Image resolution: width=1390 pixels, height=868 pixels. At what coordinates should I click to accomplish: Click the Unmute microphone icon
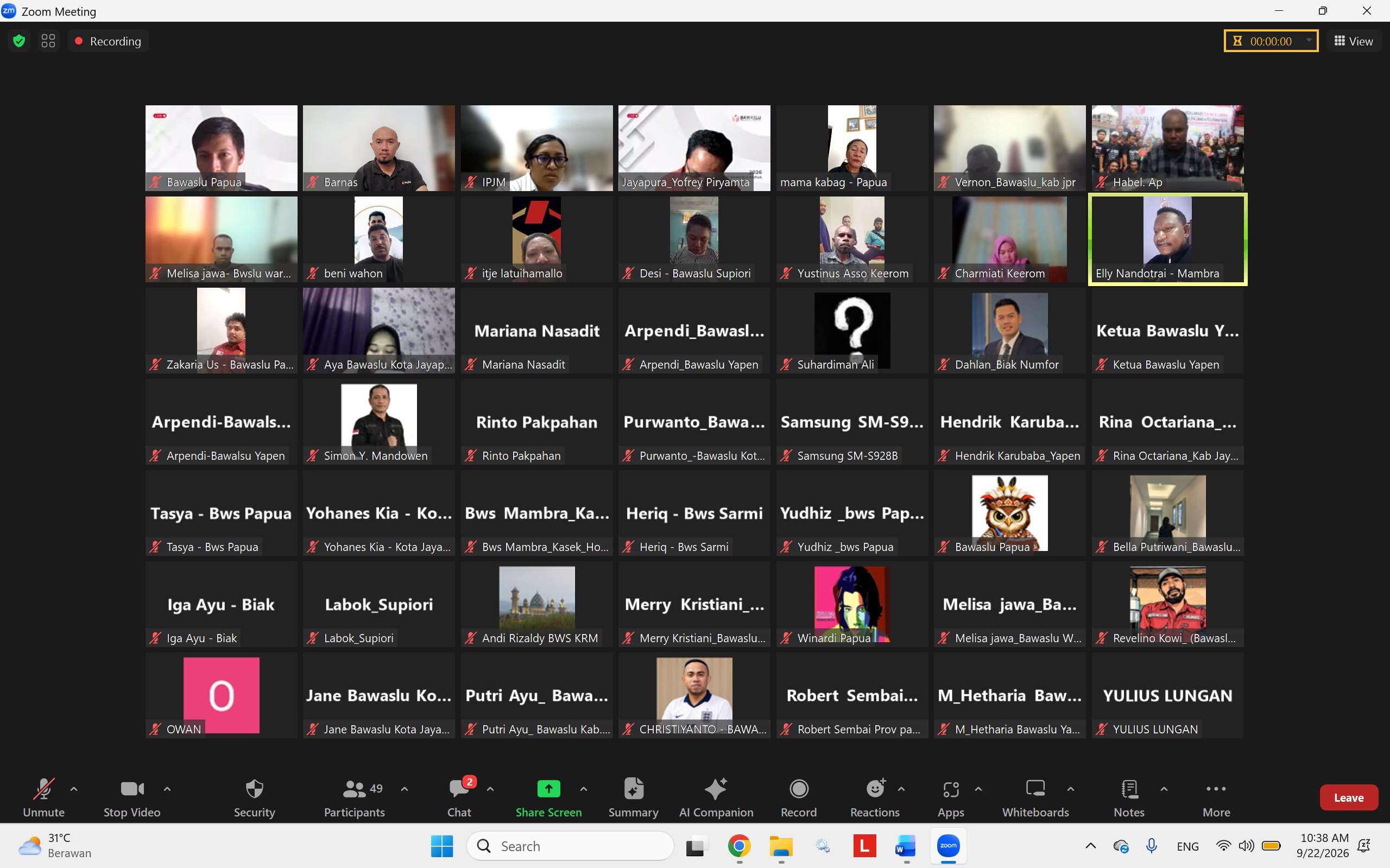click(x=43, y=789)
